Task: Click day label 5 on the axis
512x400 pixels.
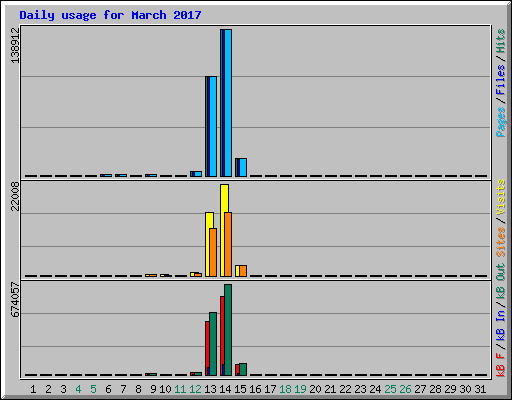Action: pos(93,389)
